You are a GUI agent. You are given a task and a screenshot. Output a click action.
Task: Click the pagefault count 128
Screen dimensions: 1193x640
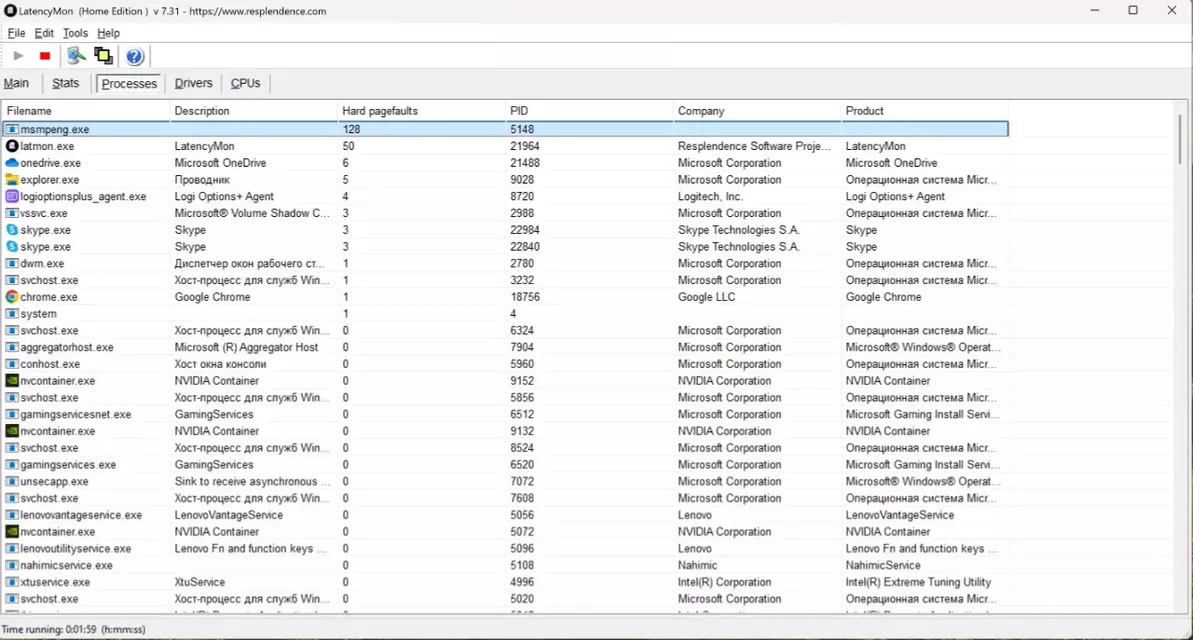[x=351, y=129]
